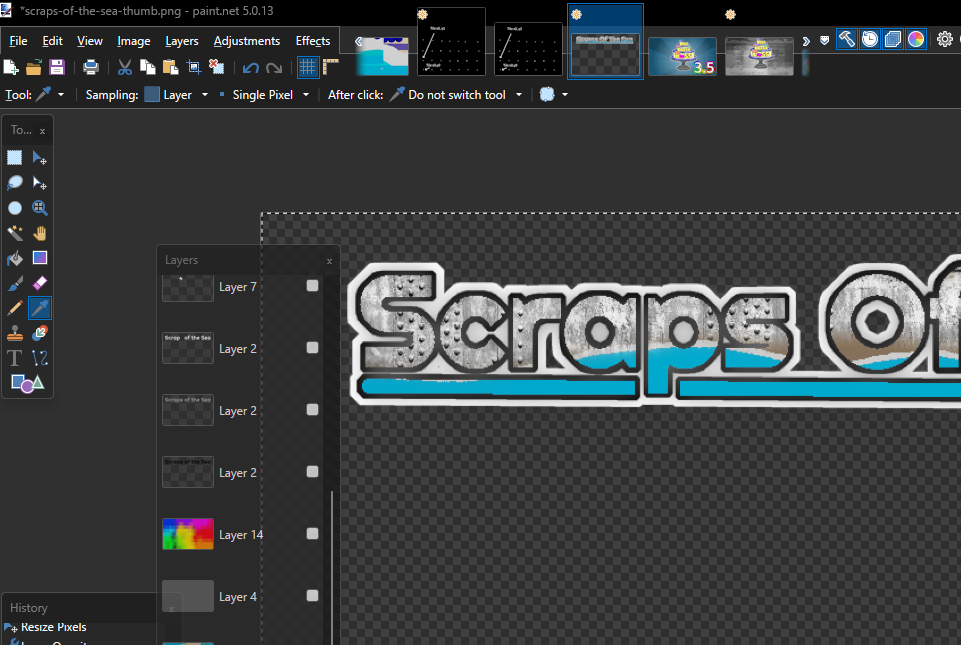The height and width of the screenshot is (645, 961).
Task: Toggle visibility checkbox for Layer 7
Action: (312, 286)
